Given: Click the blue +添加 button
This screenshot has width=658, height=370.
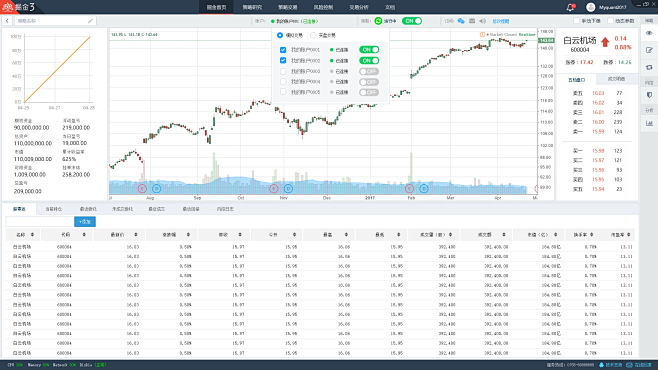Looking at the screenshot, I should tap(85, 221).
